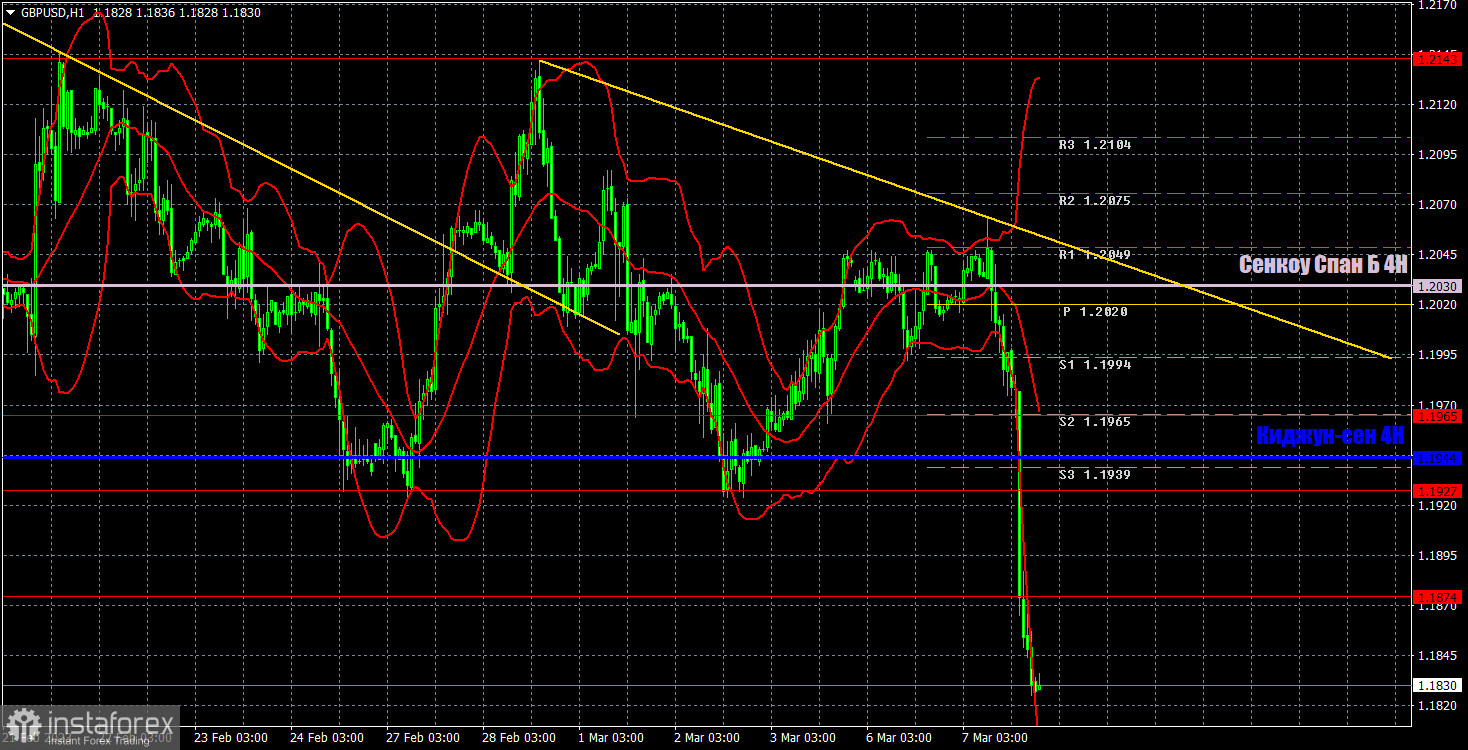The height and width of the screenshot is (750, 1468).
Task: Select the OHLC values 1.1828 1.1836 1.1828 1.1830
Action: point(176,12)
